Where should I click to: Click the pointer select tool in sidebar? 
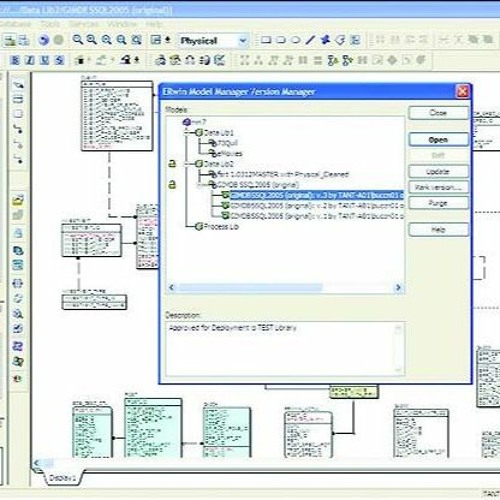[18, 85]
